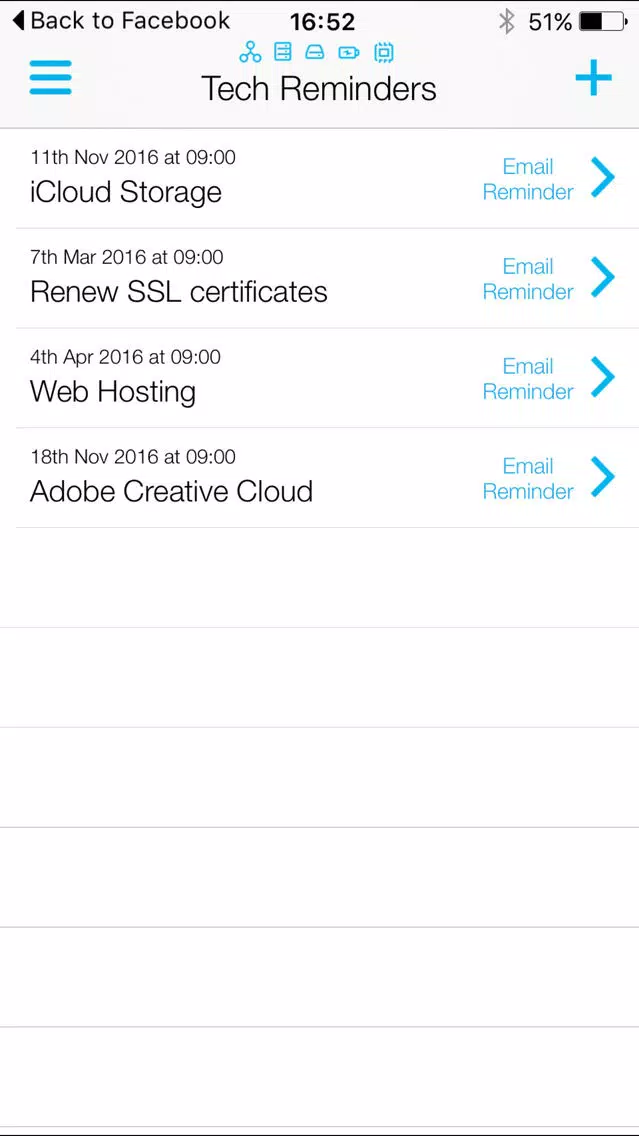
Task: Tap the Bluetooth status icon
Action: click(x=506, y=22)
